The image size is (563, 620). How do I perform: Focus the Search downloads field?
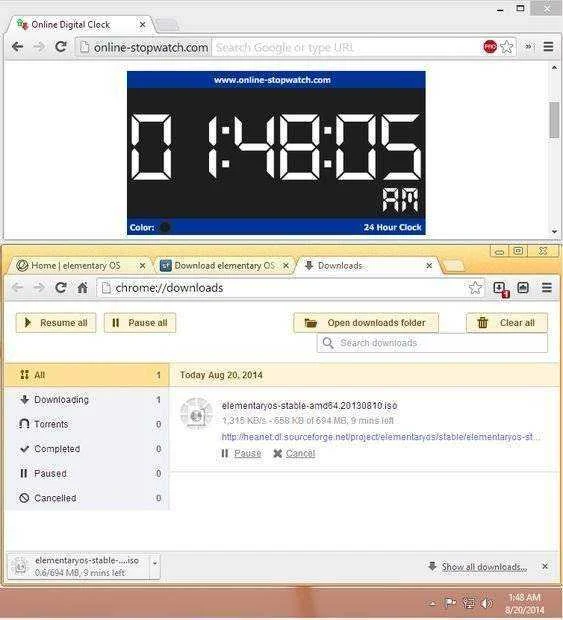click(x=432, y=343)
